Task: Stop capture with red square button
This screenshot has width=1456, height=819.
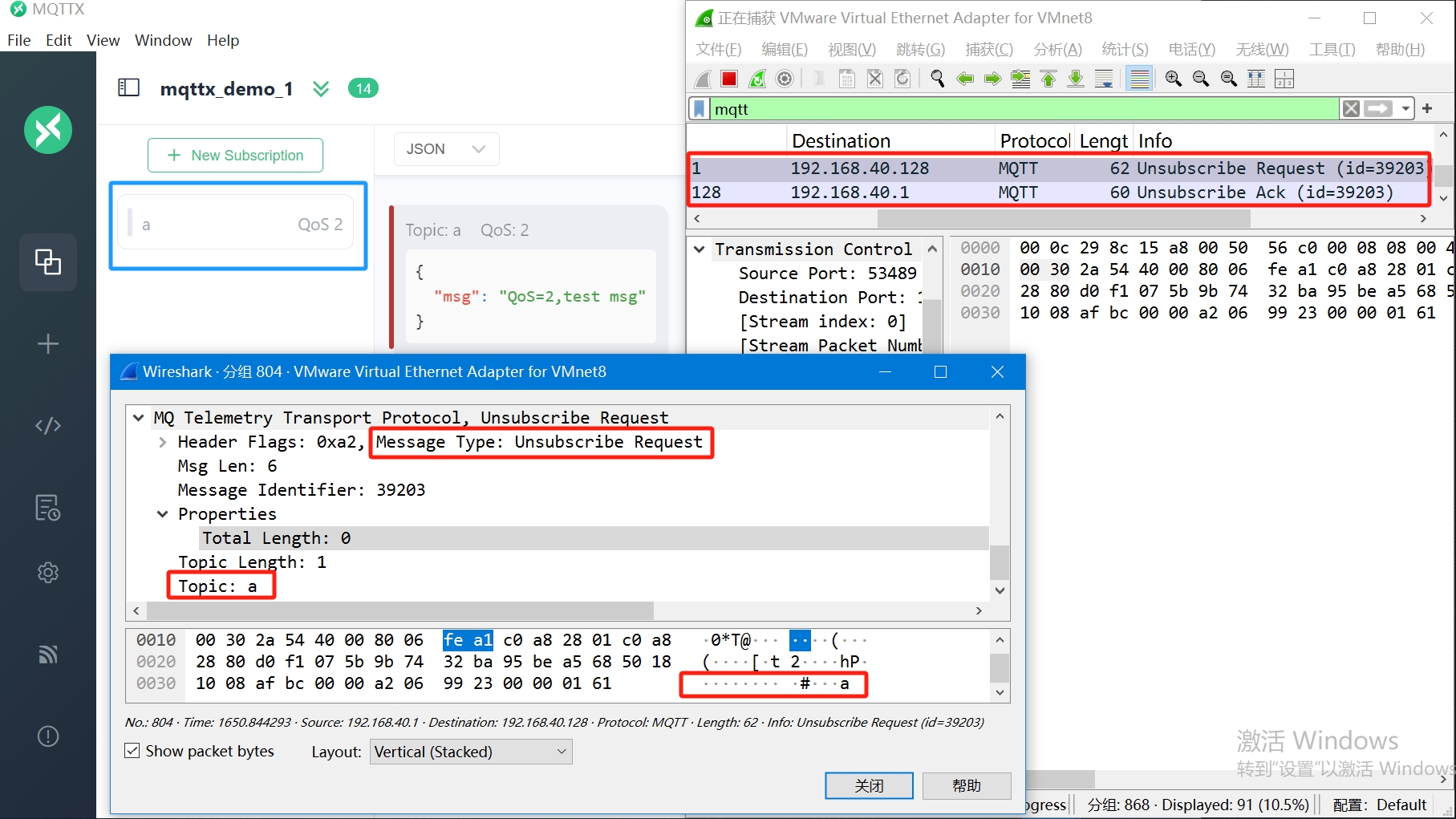Action: [728, 79]
